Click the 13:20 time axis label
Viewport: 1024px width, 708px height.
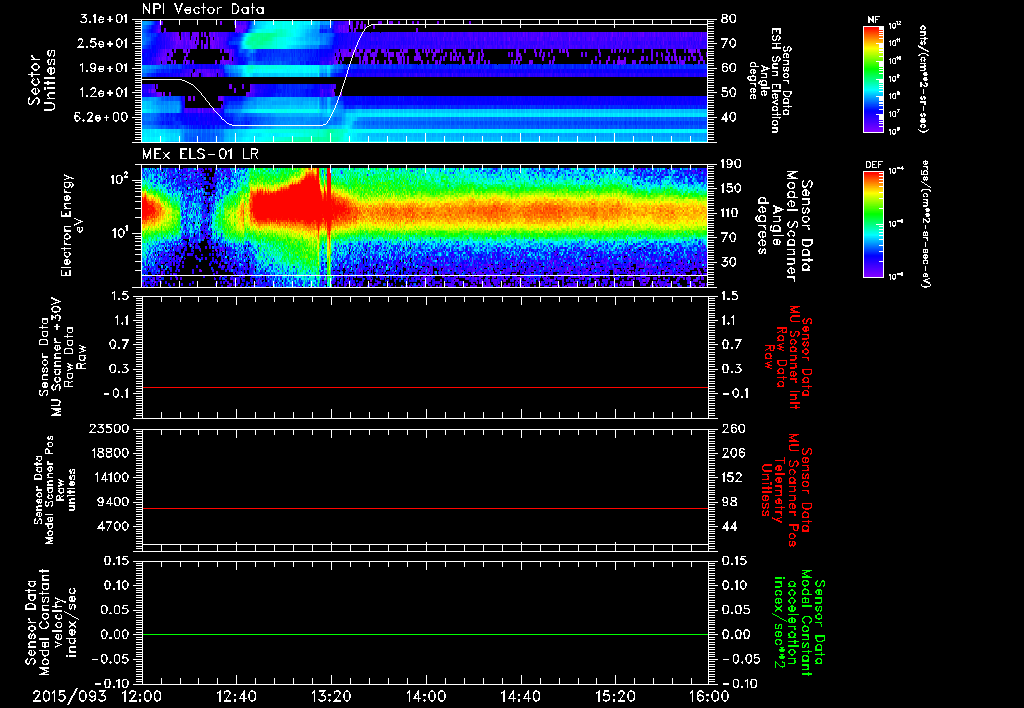pyautogui.click(x=331, y=697)
